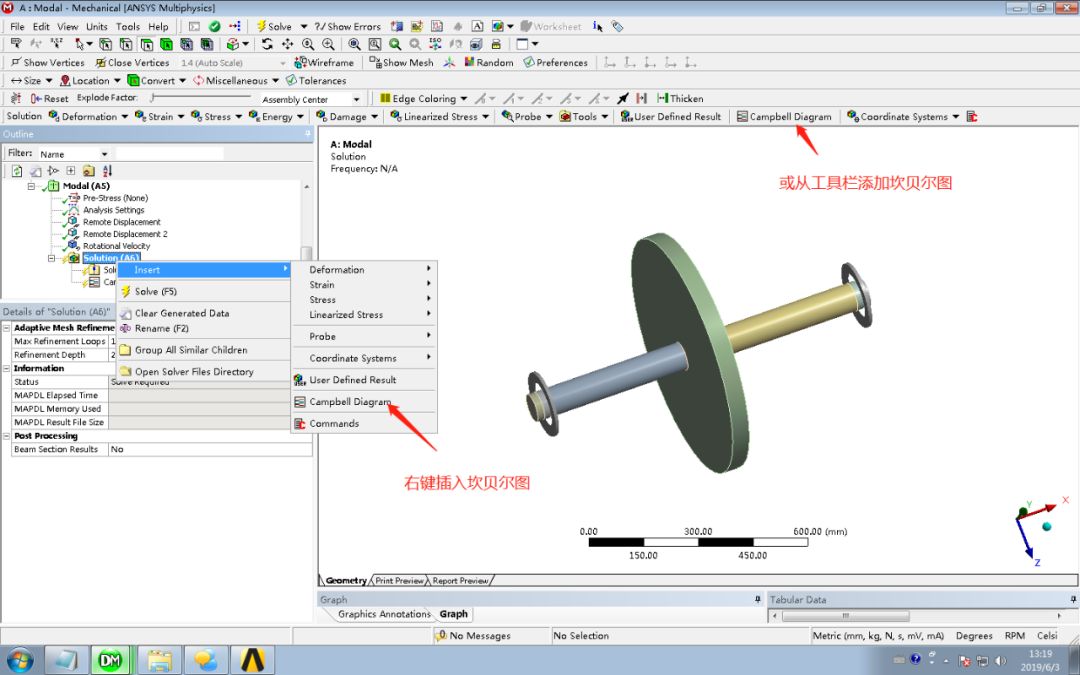
Task: Open the Tools menu
Action: coord(130,26)
